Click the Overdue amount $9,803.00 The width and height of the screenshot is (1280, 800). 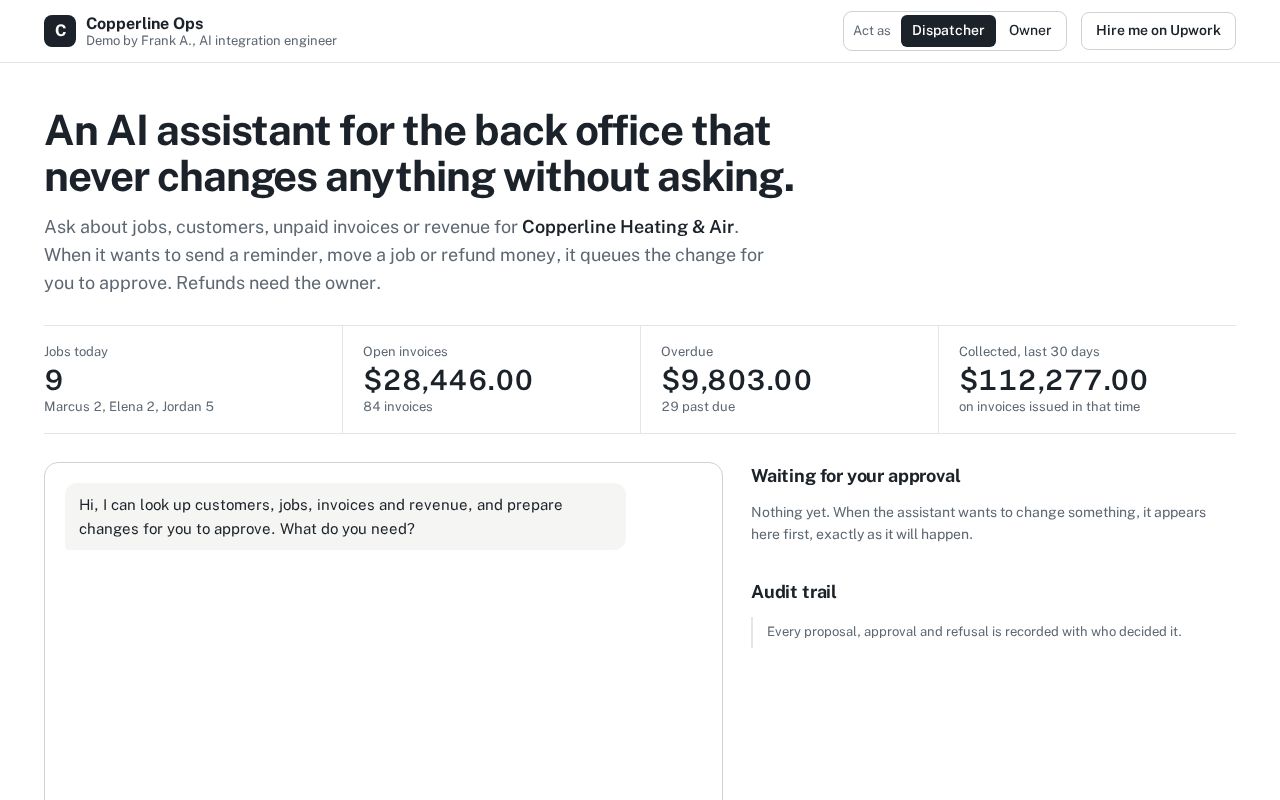click(x=736, y=380)
